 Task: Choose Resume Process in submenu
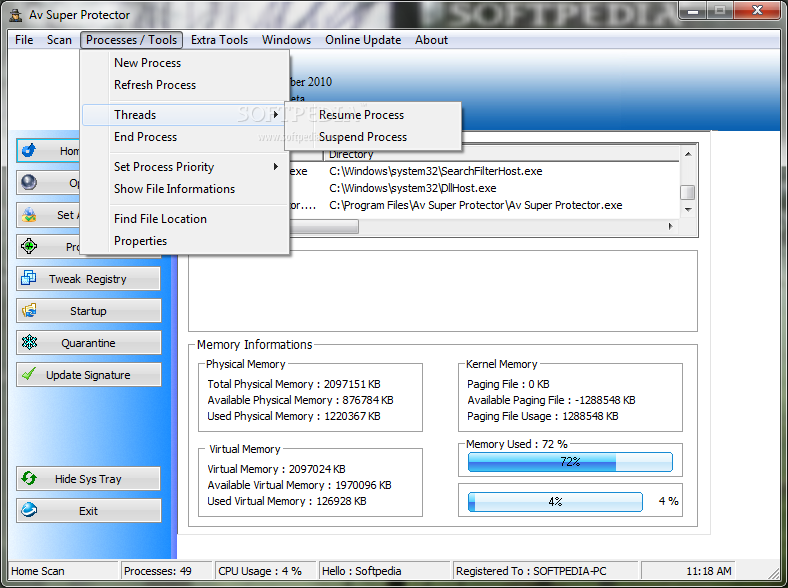coord(373,115)
